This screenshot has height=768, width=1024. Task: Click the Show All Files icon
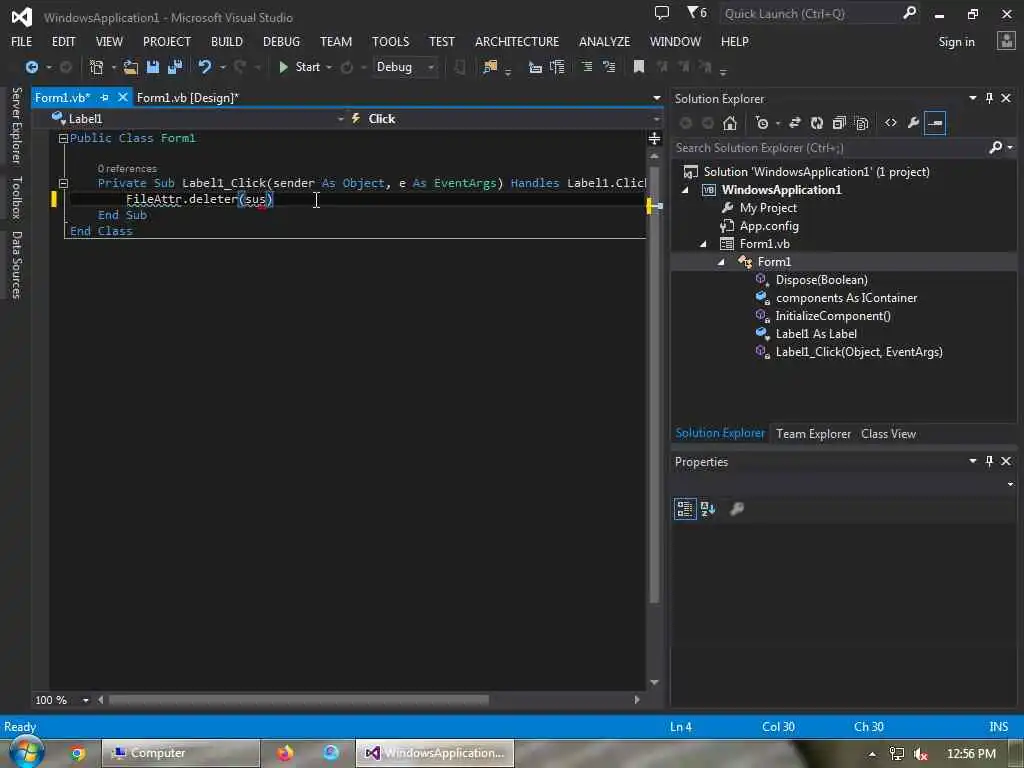click(861, 123)
